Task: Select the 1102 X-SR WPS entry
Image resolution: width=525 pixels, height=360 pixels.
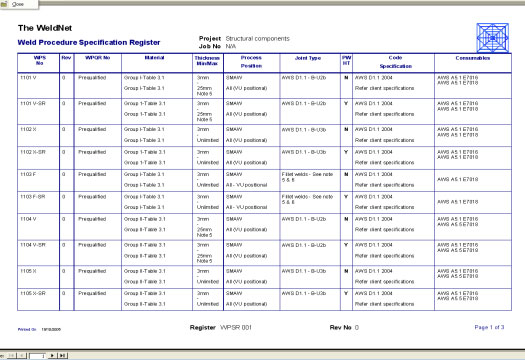Action: click(33, 152)
